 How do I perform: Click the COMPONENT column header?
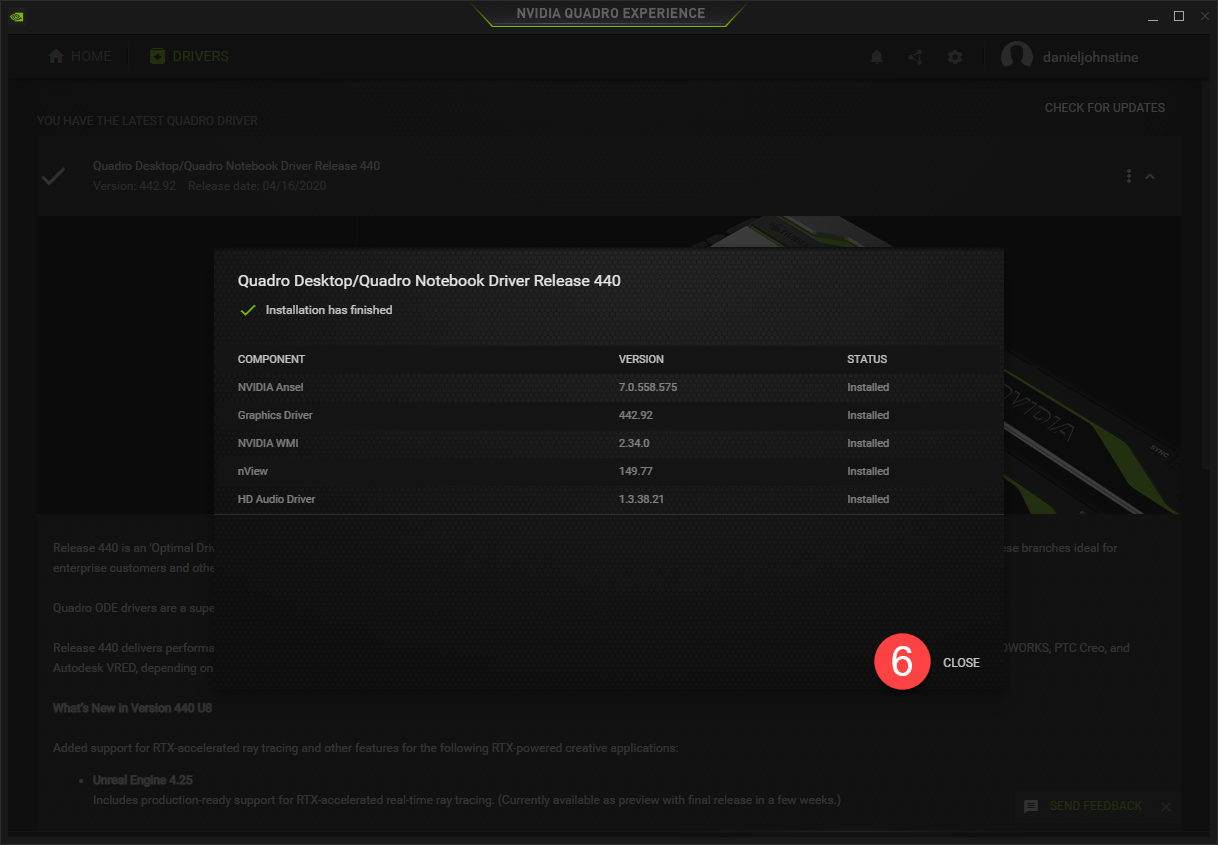pos(271,359)
